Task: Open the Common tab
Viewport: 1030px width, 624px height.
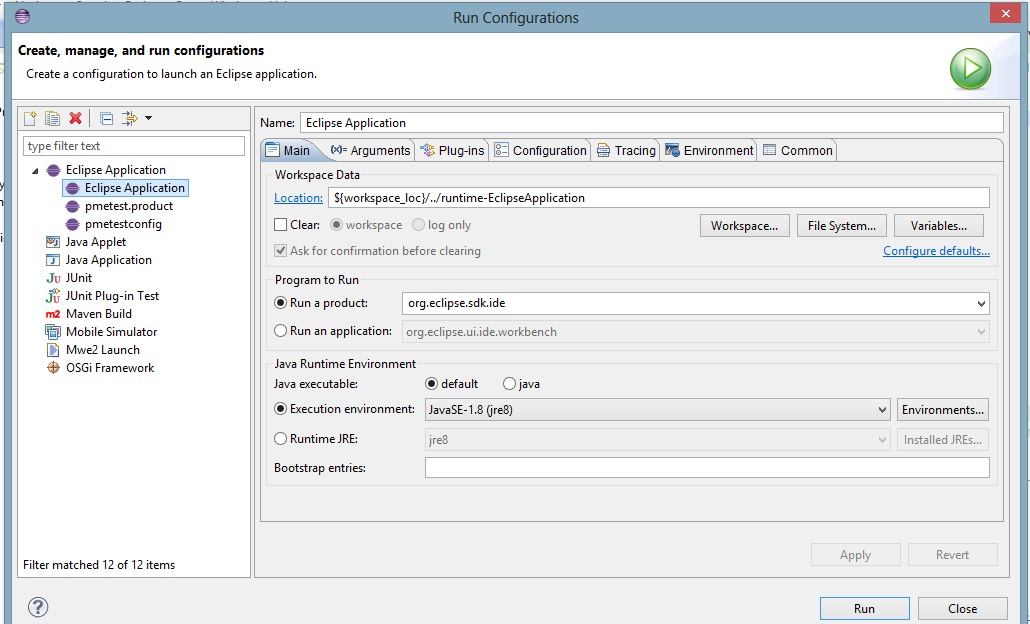Action: click(797, 150)
